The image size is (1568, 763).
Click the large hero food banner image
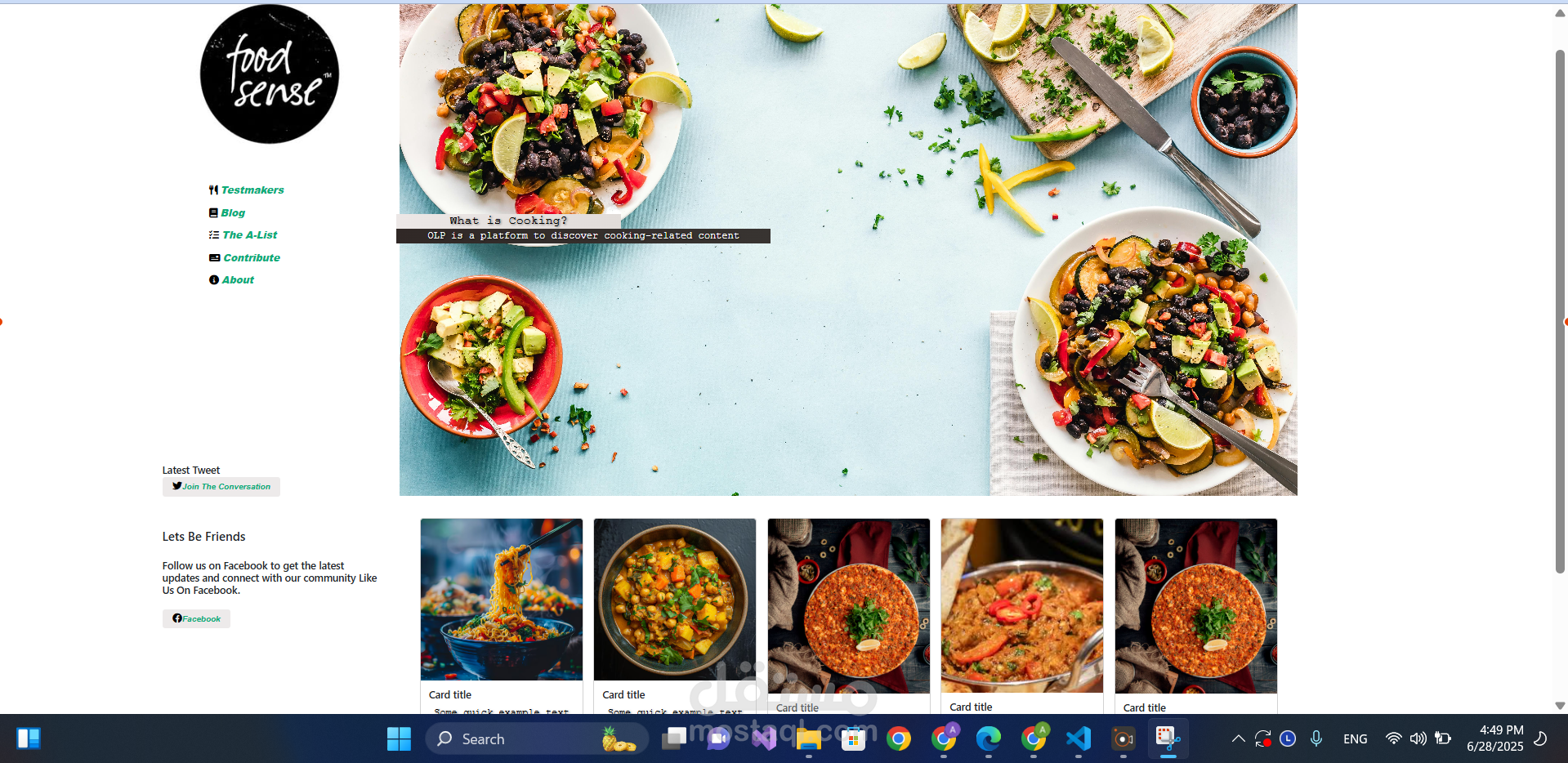click(848, 250)
